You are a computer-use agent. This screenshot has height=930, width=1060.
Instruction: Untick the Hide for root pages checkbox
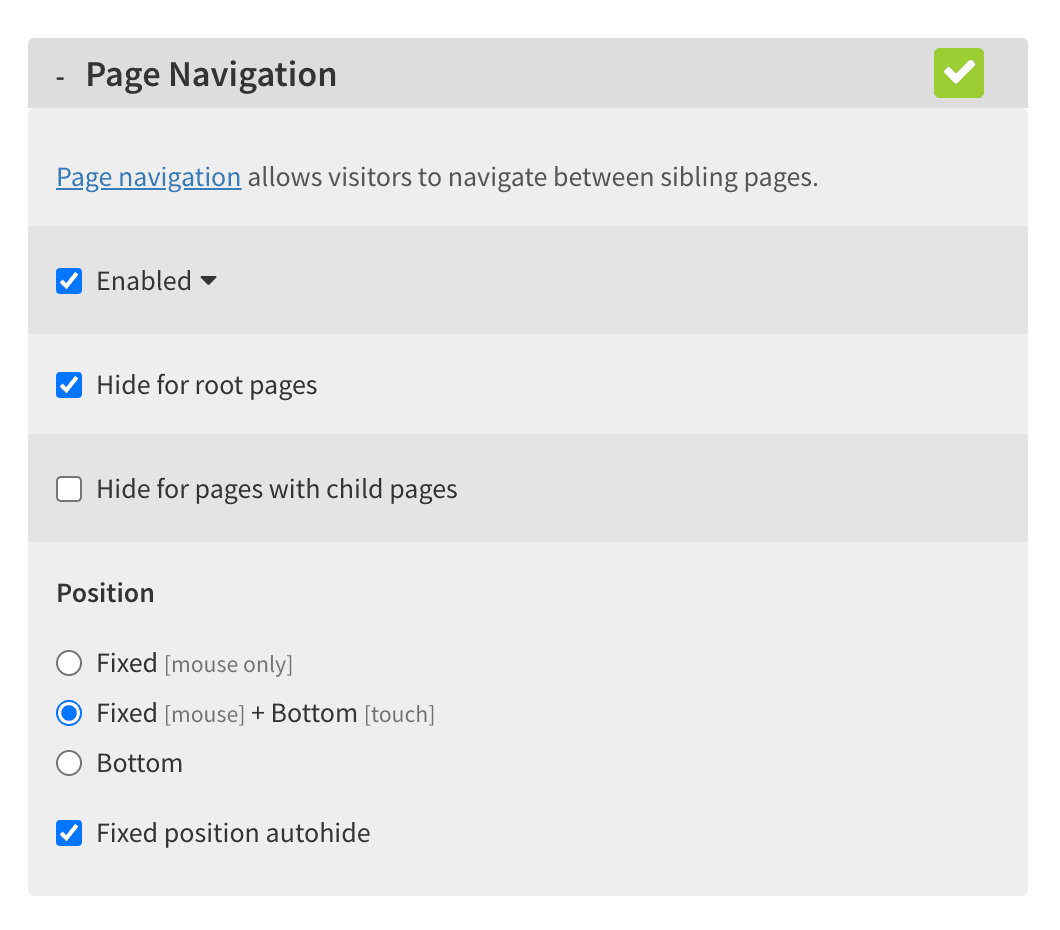(x=69, y=385)
